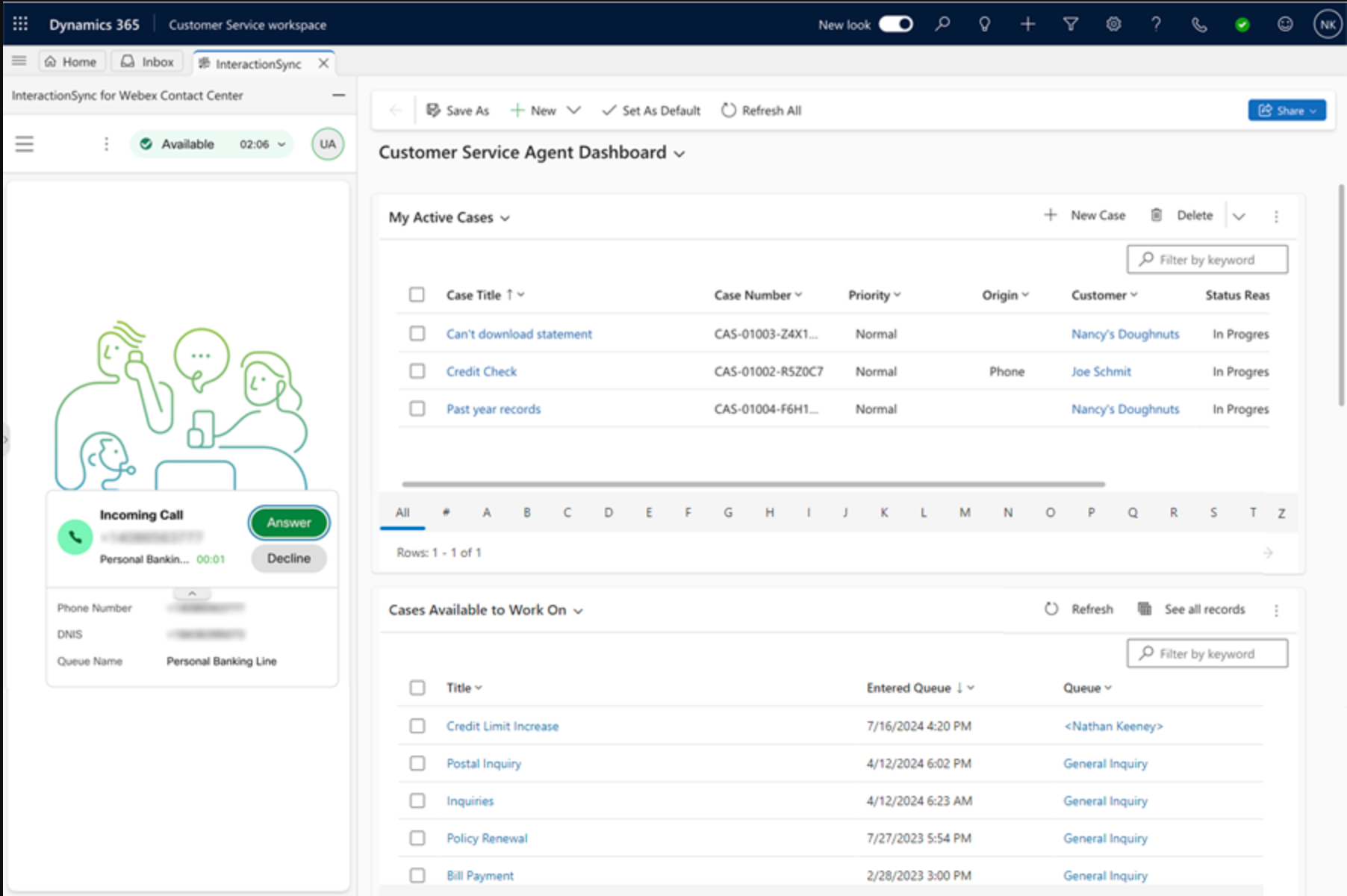Open the InteractionSync hamburger menu
1347x896 pixels.
pos(25,144)
